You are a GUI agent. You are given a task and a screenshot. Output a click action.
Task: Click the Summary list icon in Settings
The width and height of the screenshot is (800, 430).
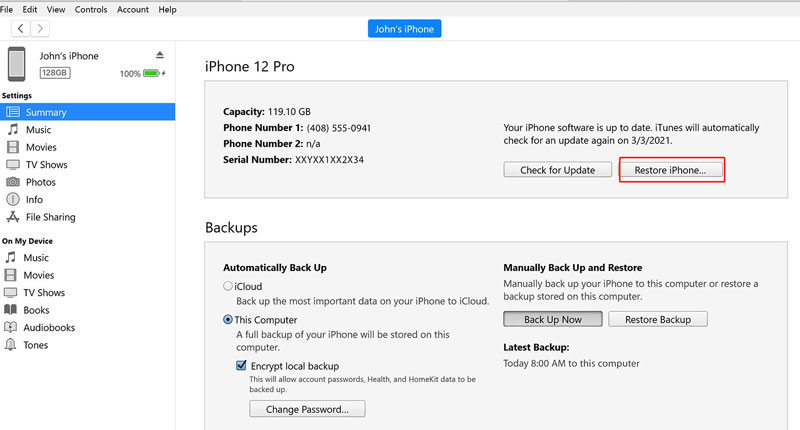[13, 112]
